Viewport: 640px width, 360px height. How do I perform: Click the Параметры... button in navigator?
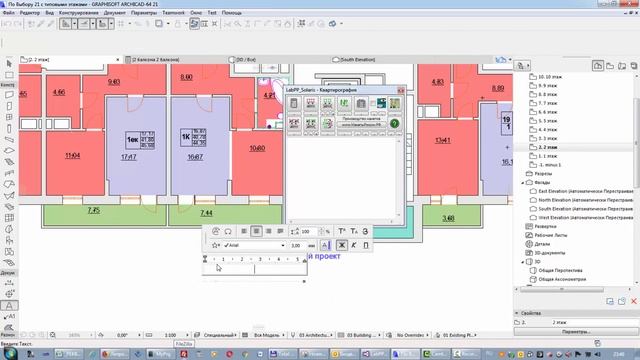pyautogui.click(x=576, y=332)
